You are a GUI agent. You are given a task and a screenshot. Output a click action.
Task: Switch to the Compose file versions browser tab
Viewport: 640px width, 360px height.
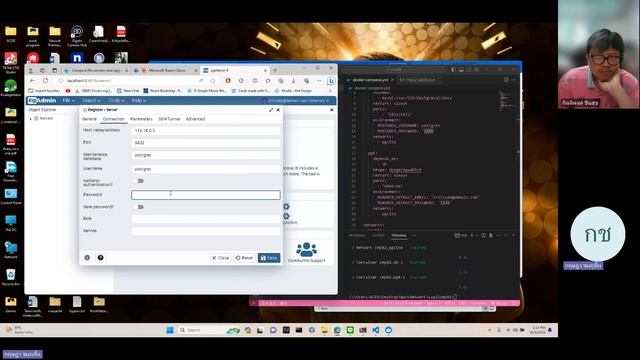click(x=96, y=70)
